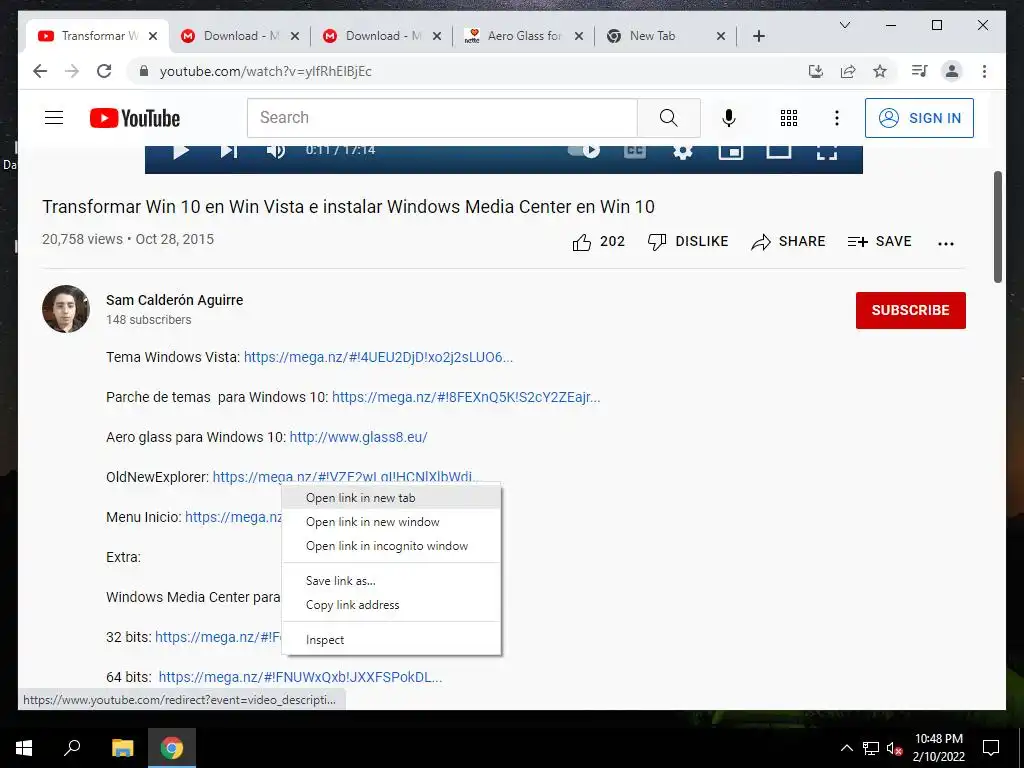Like the video thumbs up
This screenshot has height=768, width=1024.
pos(599,242)
